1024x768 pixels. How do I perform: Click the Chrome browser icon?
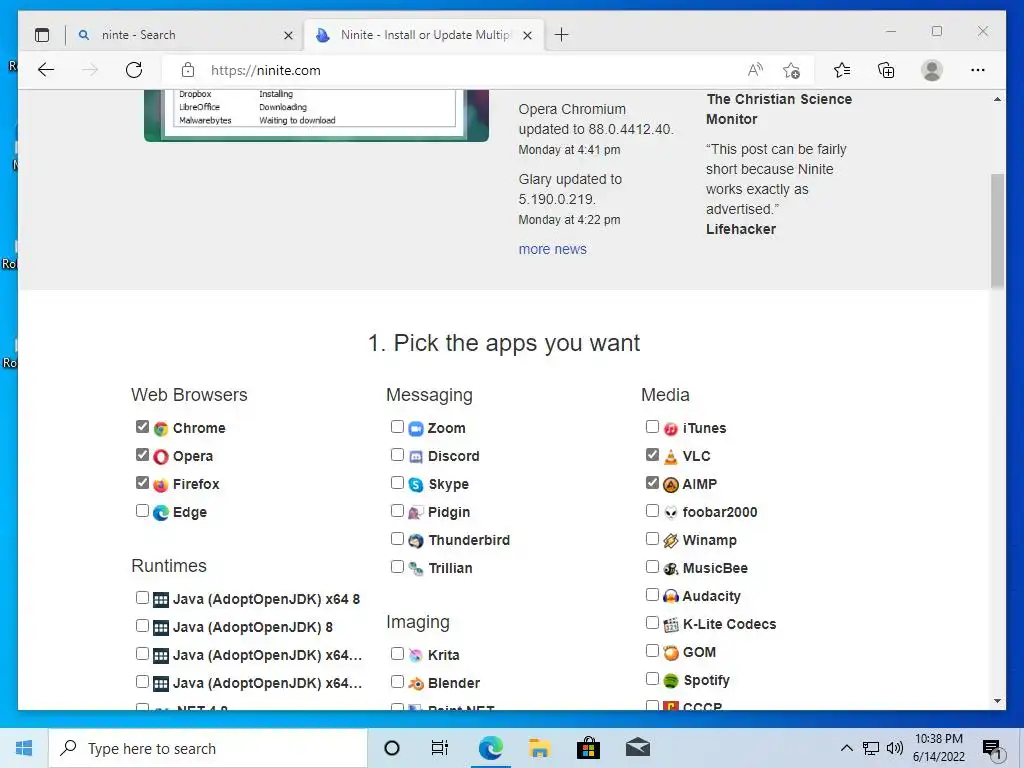[161, 429]
